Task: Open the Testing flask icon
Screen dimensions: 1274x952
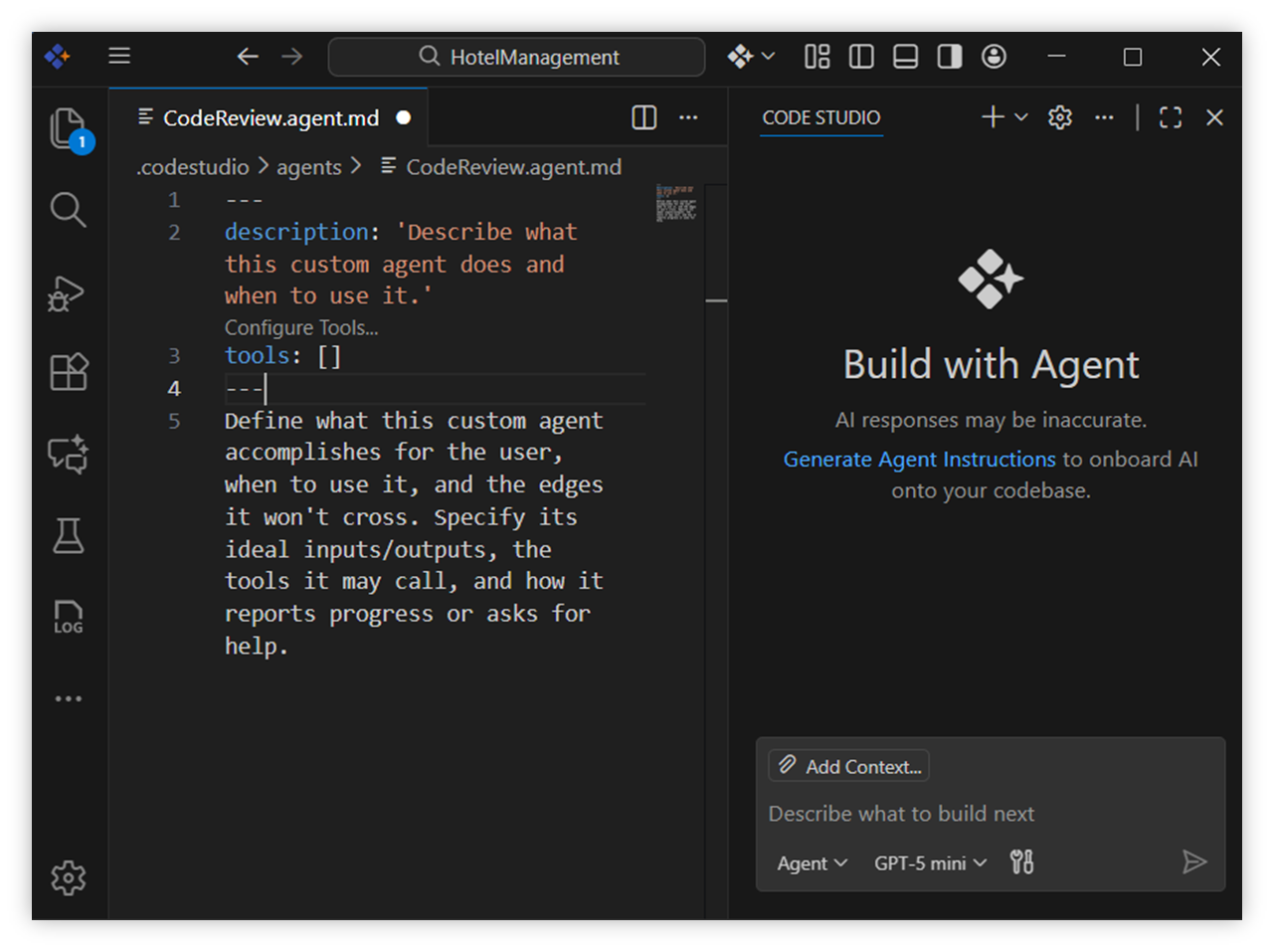Action: click(x=68, y=535)
